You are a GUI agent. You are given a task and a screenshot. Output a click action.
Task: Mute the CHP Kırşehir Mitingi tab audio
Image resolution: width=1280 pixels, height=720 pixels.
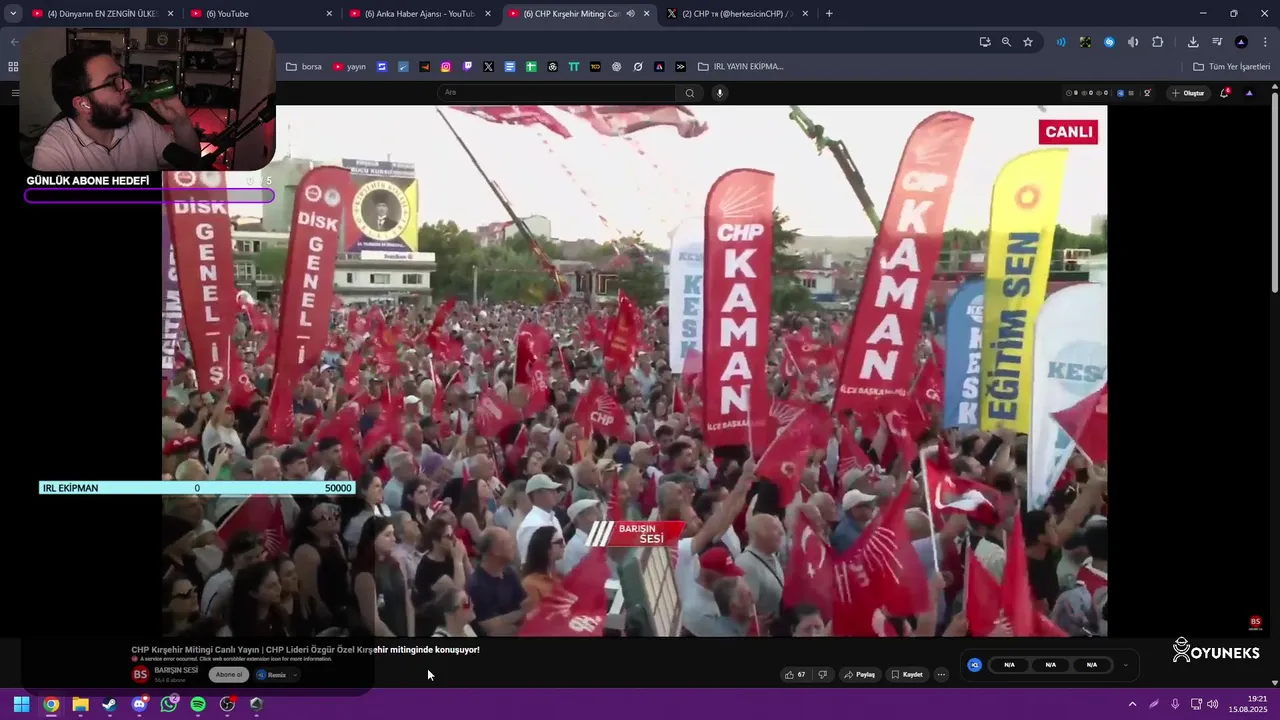point(630,14)
